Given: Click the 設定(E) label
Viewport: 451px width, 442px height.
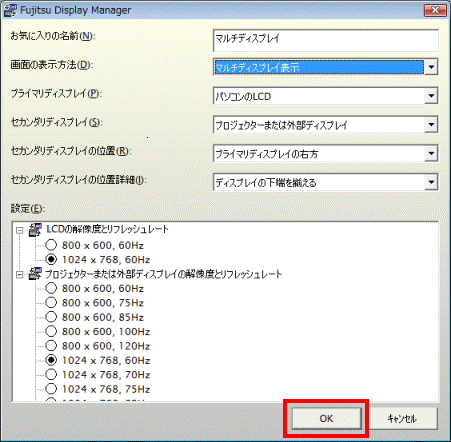Looking at the screenshot, I should [28, 209].
